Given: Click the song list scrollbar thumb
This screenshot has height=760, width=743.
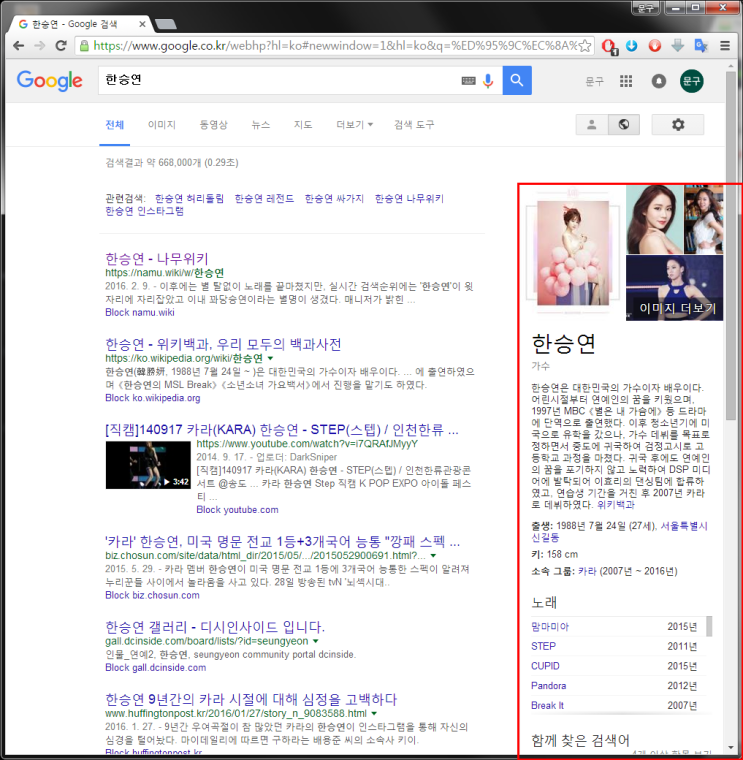Looking at the screenshot, I should coord(709,626).
